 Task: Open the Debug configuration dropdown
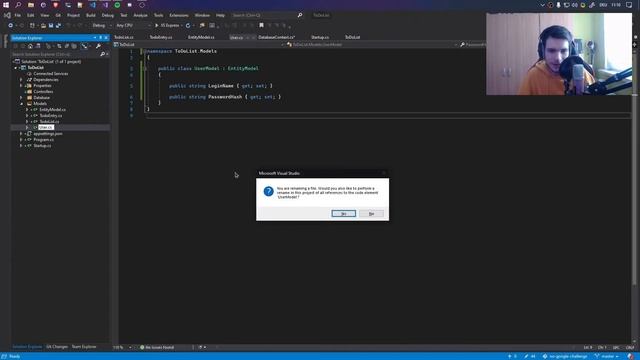click(x=101, y=25)
